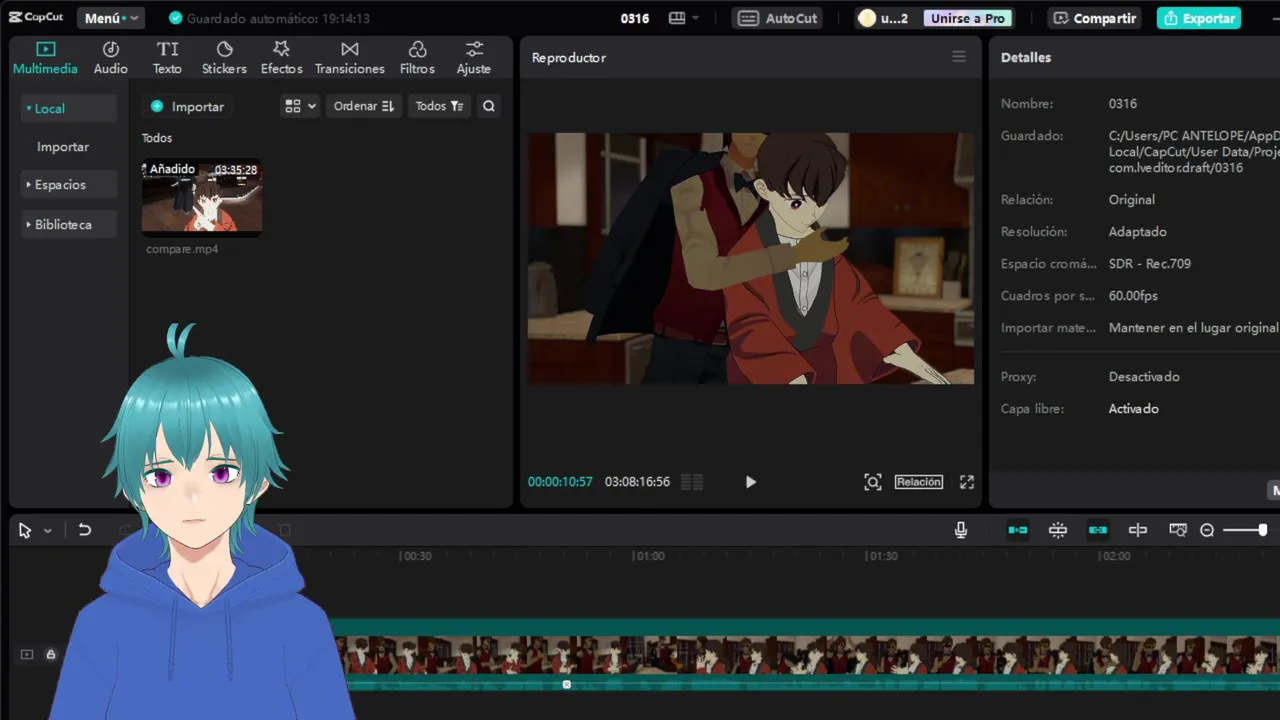Image resolution: width=1280 pixels, height=720 pixels.
Task: Adjust the timeline zoom slider
Action: 1245,530
